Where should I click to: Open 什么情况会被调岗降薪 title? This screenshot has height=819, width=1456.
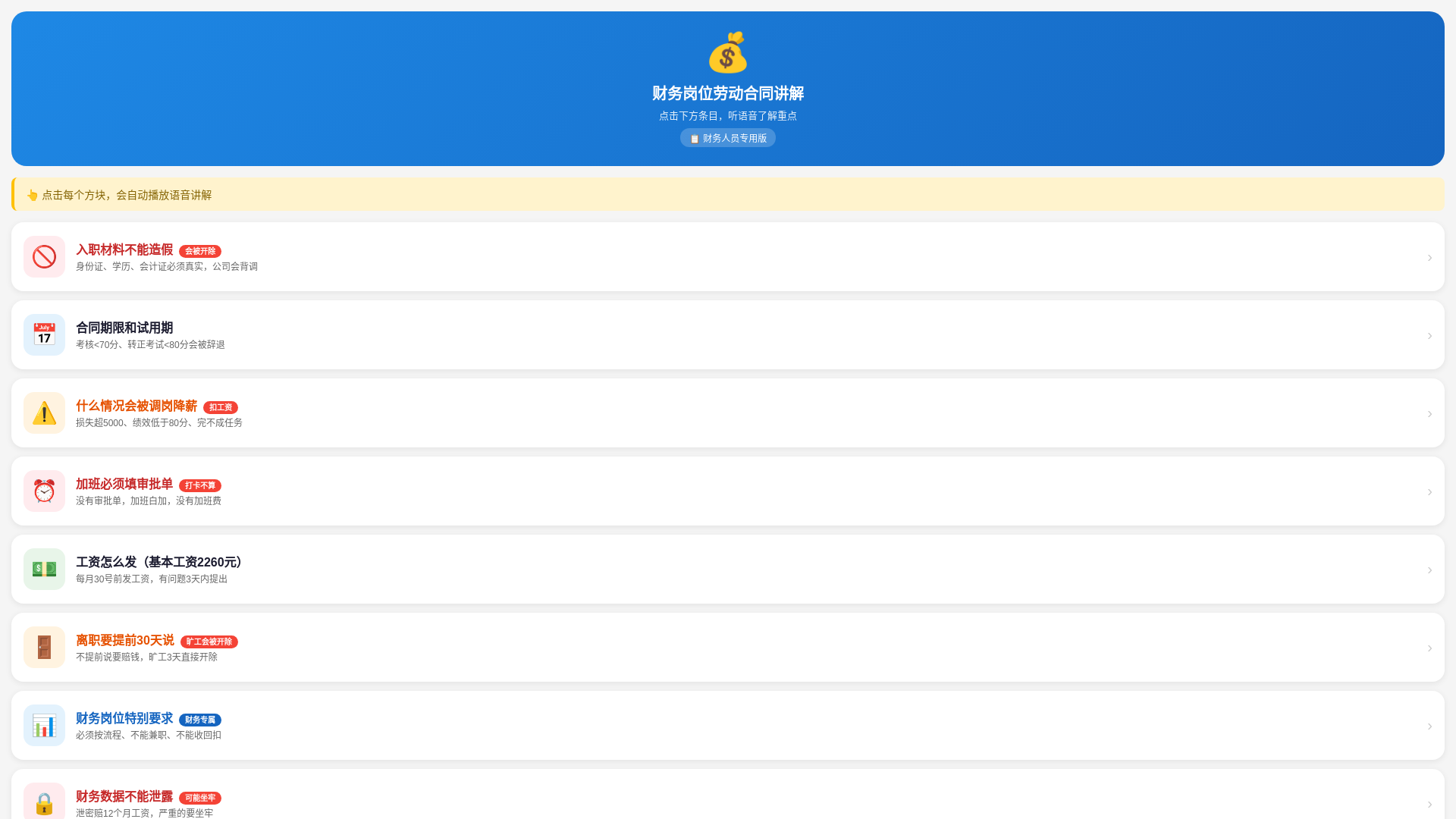(x=136, y=406)
